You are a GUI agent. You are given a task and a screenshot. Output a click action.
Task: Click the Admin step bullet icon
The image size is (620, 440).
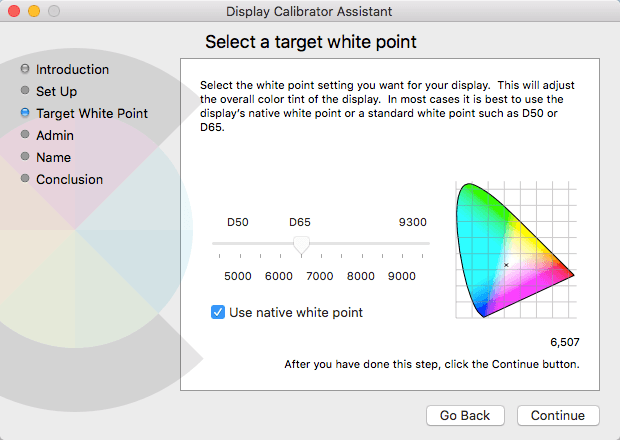point(25,135)
